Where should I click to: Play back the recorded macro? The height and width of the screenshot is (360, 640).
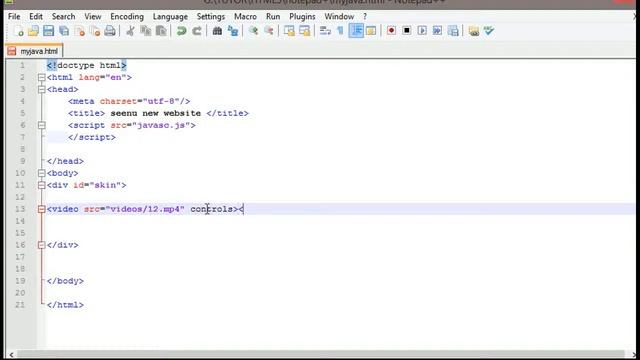pyautogui.click(x=422, y=31)
